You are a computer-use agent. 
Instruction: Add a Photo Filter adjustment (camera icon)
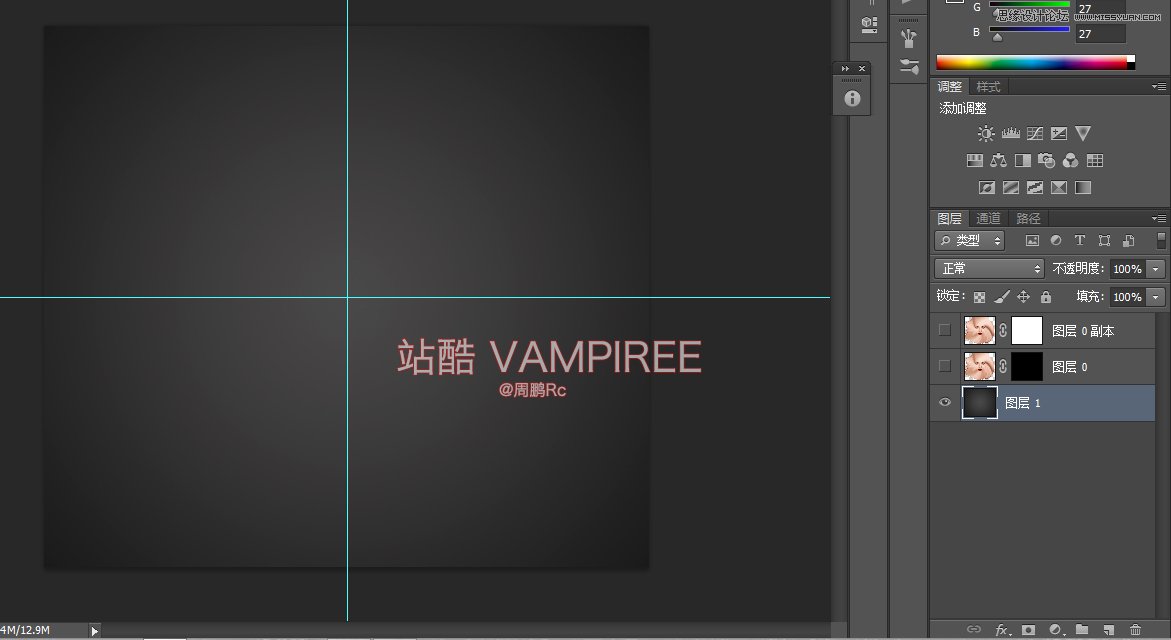click(1046, 161)
